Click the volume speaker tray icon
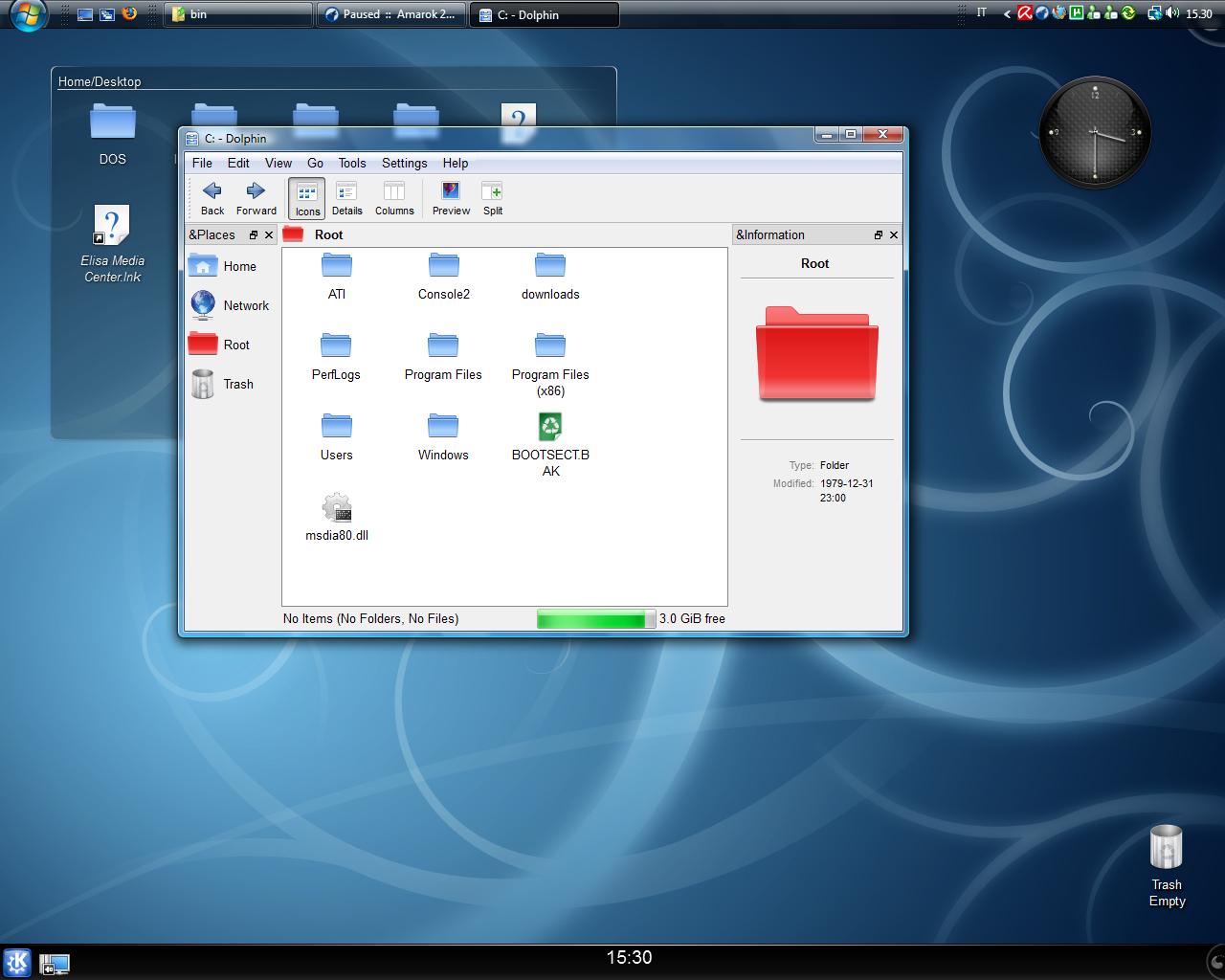Viewport: 1225px width, 980px height. (x=1171, y=13)
